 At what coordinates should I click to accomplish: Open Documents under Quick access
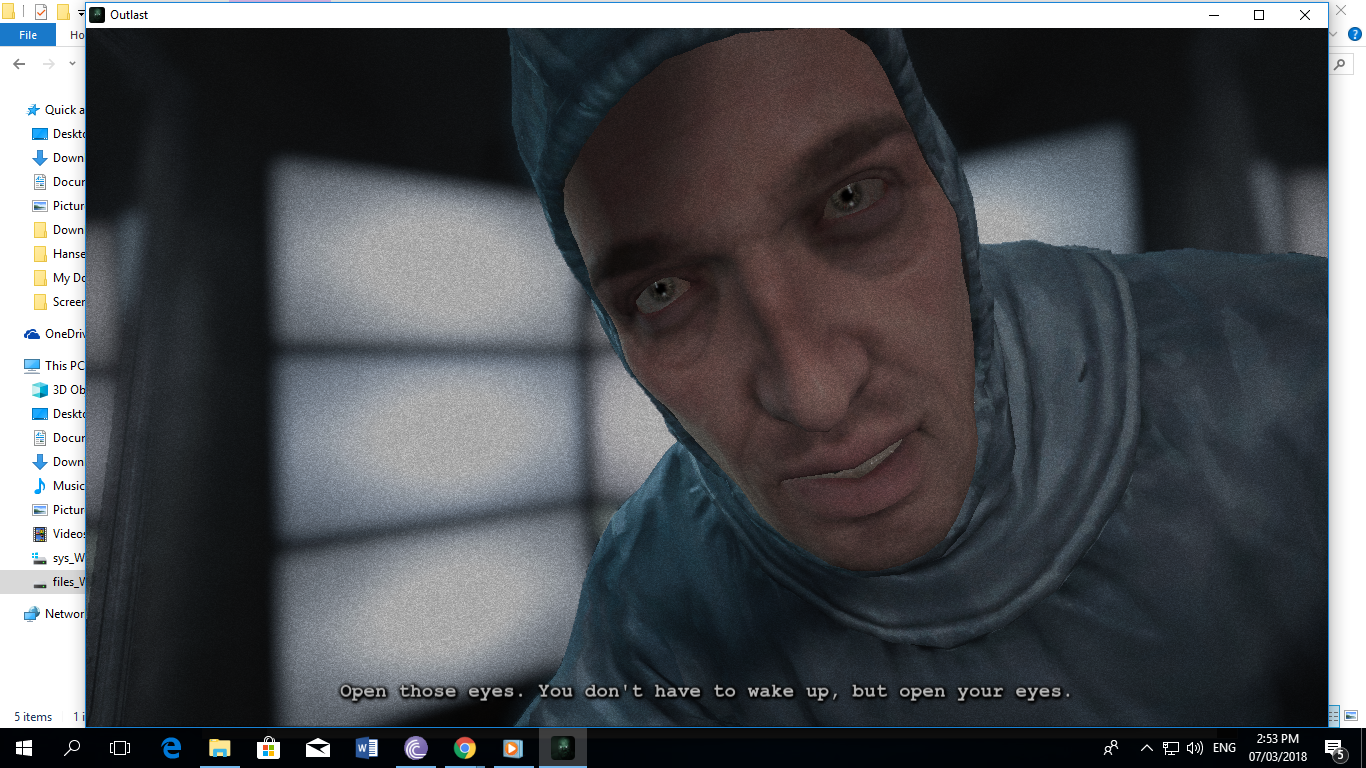59,182
